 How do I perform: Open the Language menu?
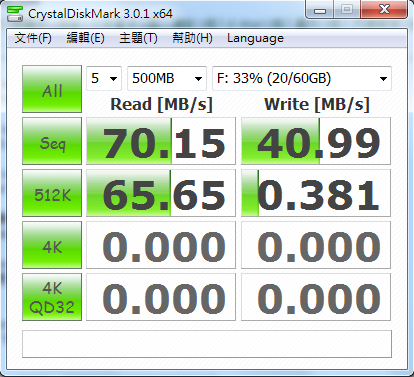(x=255, y=38)
